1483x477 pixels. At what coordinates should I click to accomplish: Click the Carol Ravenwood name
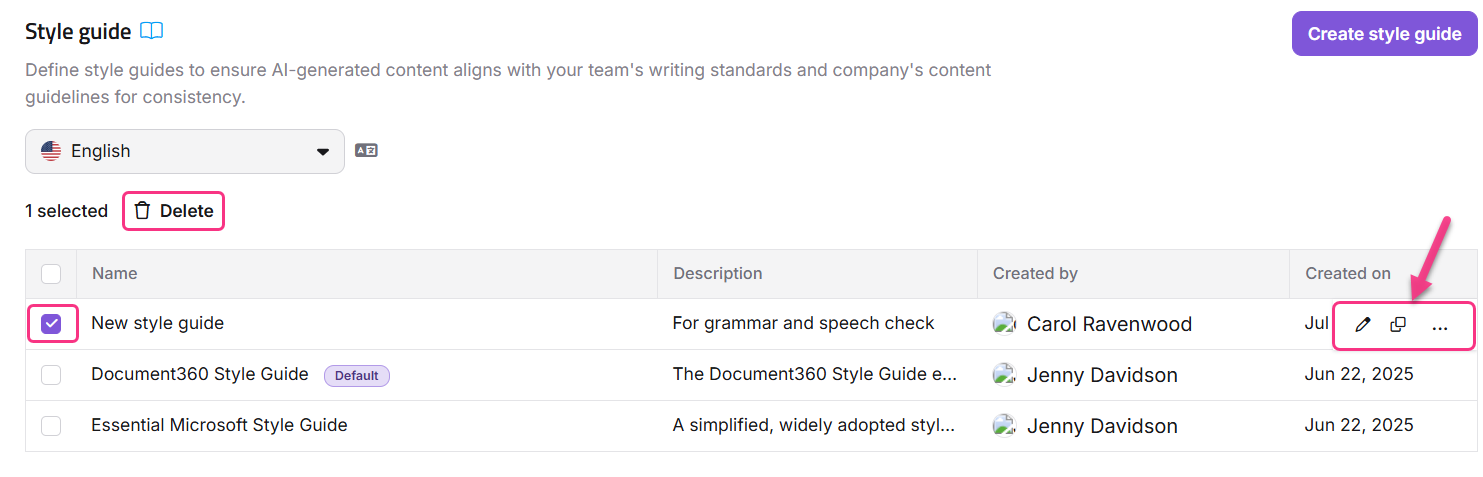point(1109,324)
